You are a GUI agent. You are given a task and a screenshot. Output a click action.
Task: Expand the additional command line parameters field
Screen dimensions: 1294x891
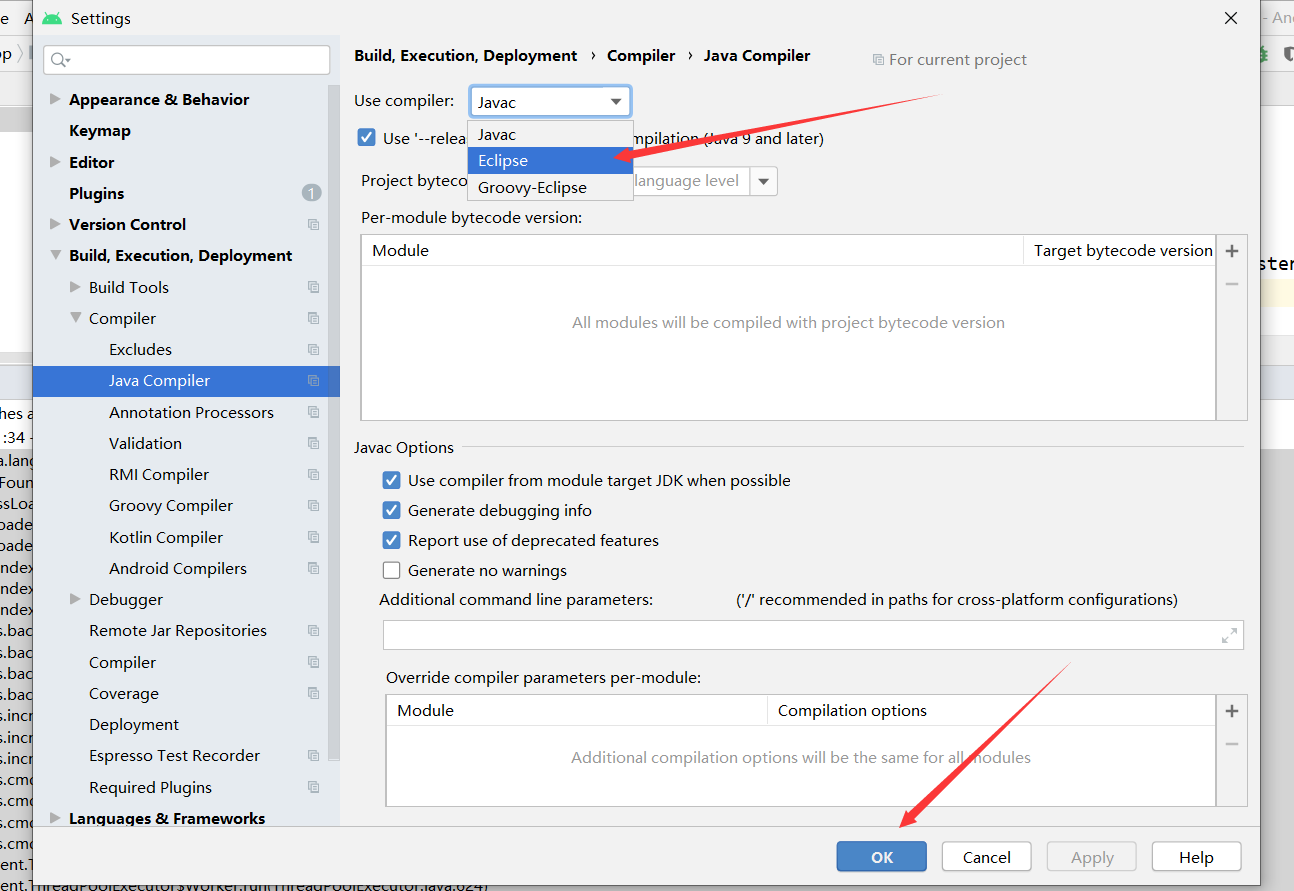1229,635
